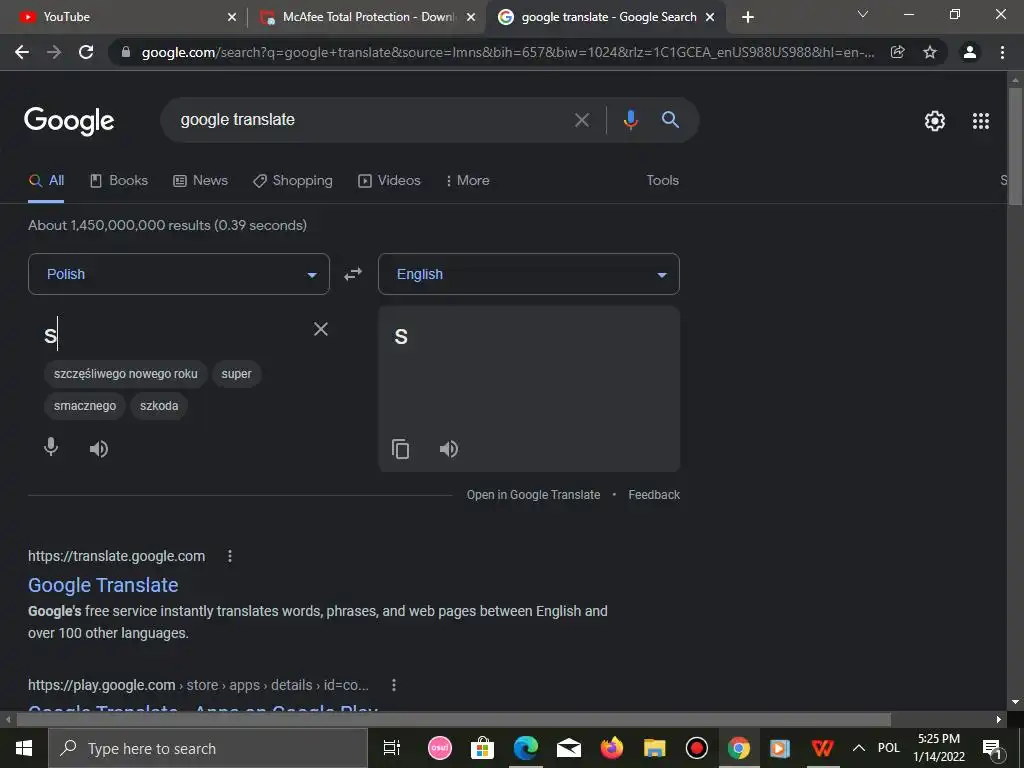This screenshot has height=768, width=1024.
Task: Go back to previous page
Action: [x=22, y=52]
